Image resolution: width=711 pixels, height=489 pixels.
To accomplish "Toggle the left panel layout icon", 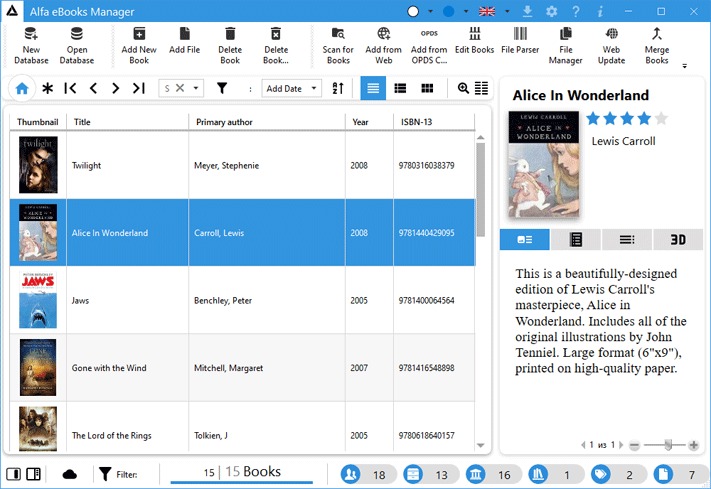I will [x=14, y=474].
